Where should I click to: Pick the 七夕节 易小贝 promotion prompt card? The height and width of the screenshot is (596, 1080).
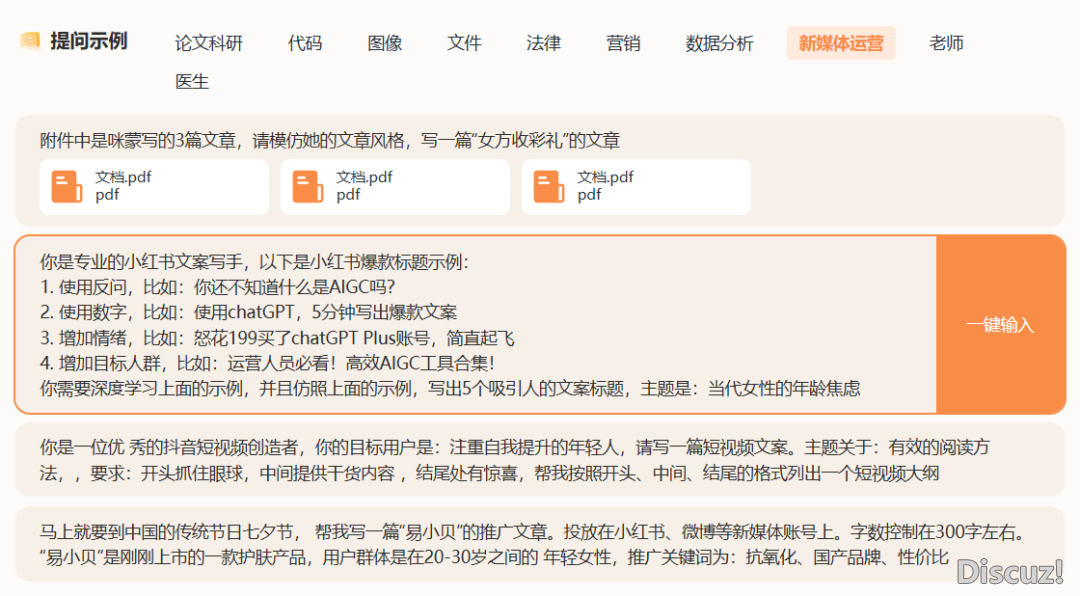tap(540, 544)
